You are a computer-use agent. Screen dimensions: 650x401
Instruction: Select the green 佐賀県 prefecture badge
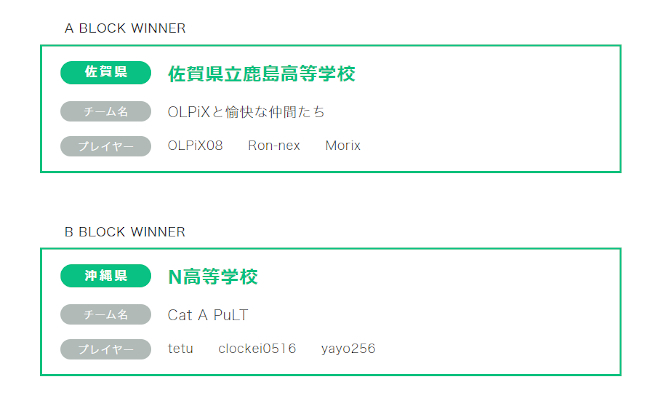click(x=105, y=73)
